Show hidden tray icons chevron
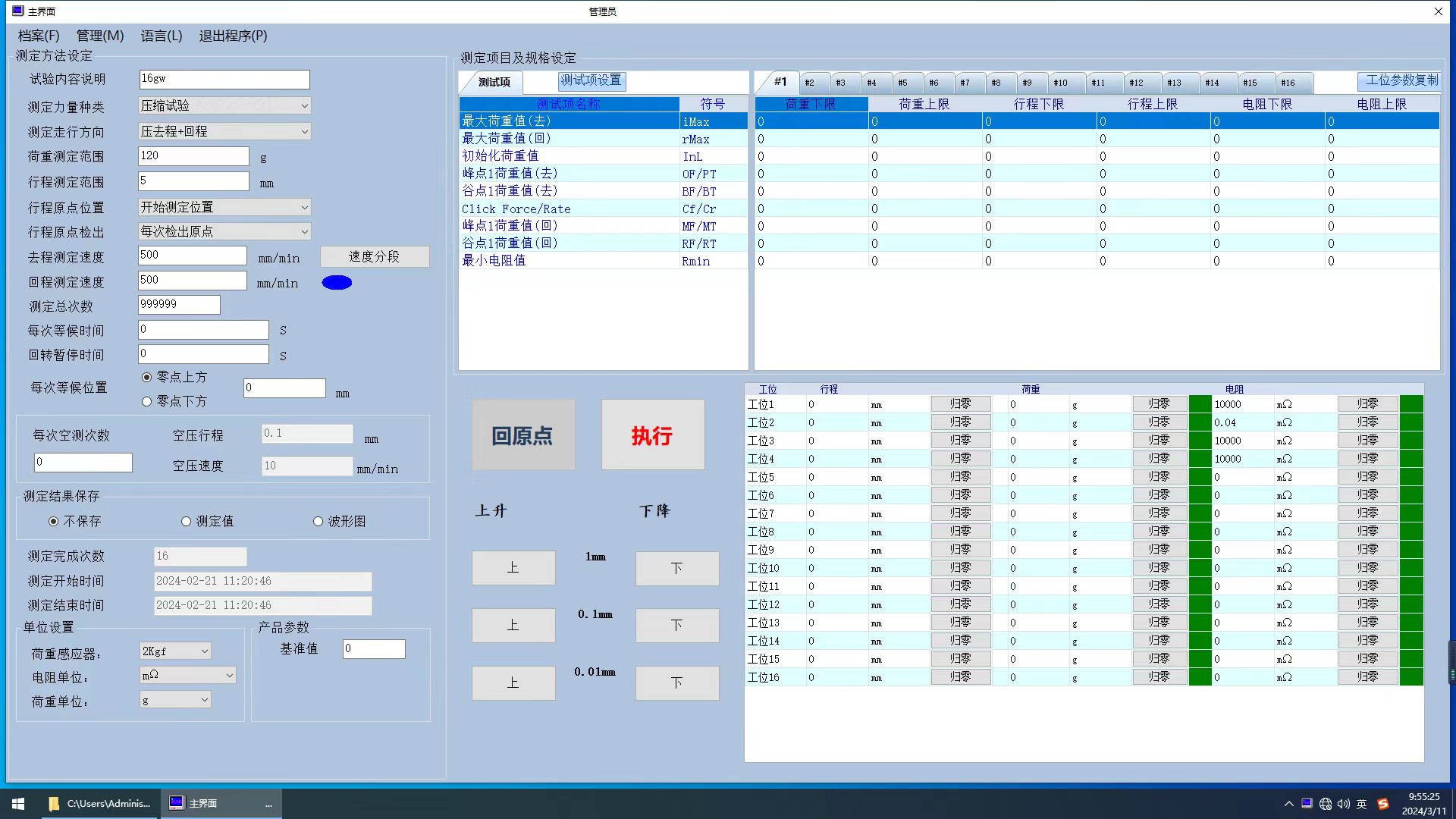Screen dimensions: 1456x819 click(1288, 804)
